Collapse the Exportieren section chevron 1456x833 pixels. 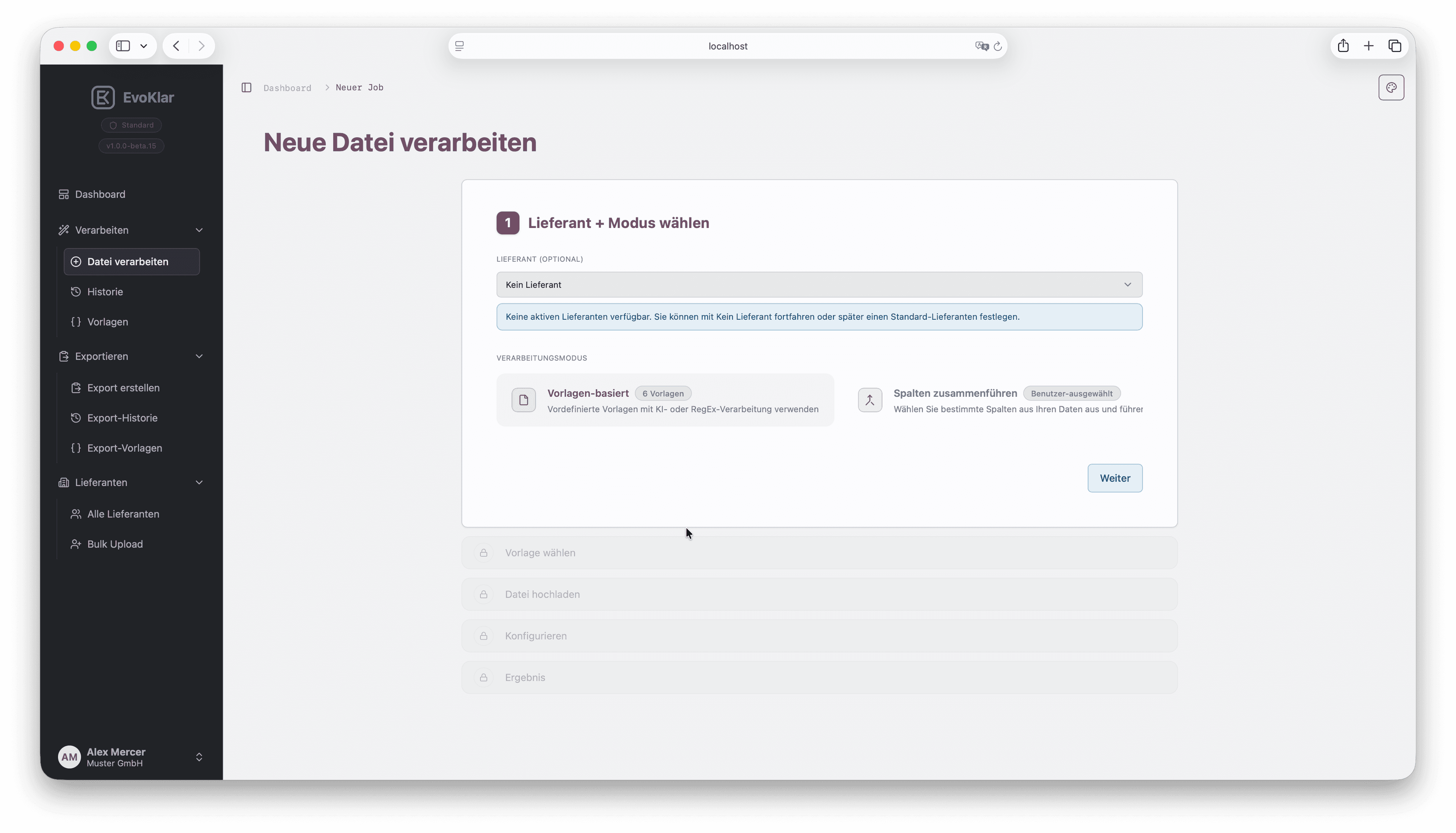199,356
